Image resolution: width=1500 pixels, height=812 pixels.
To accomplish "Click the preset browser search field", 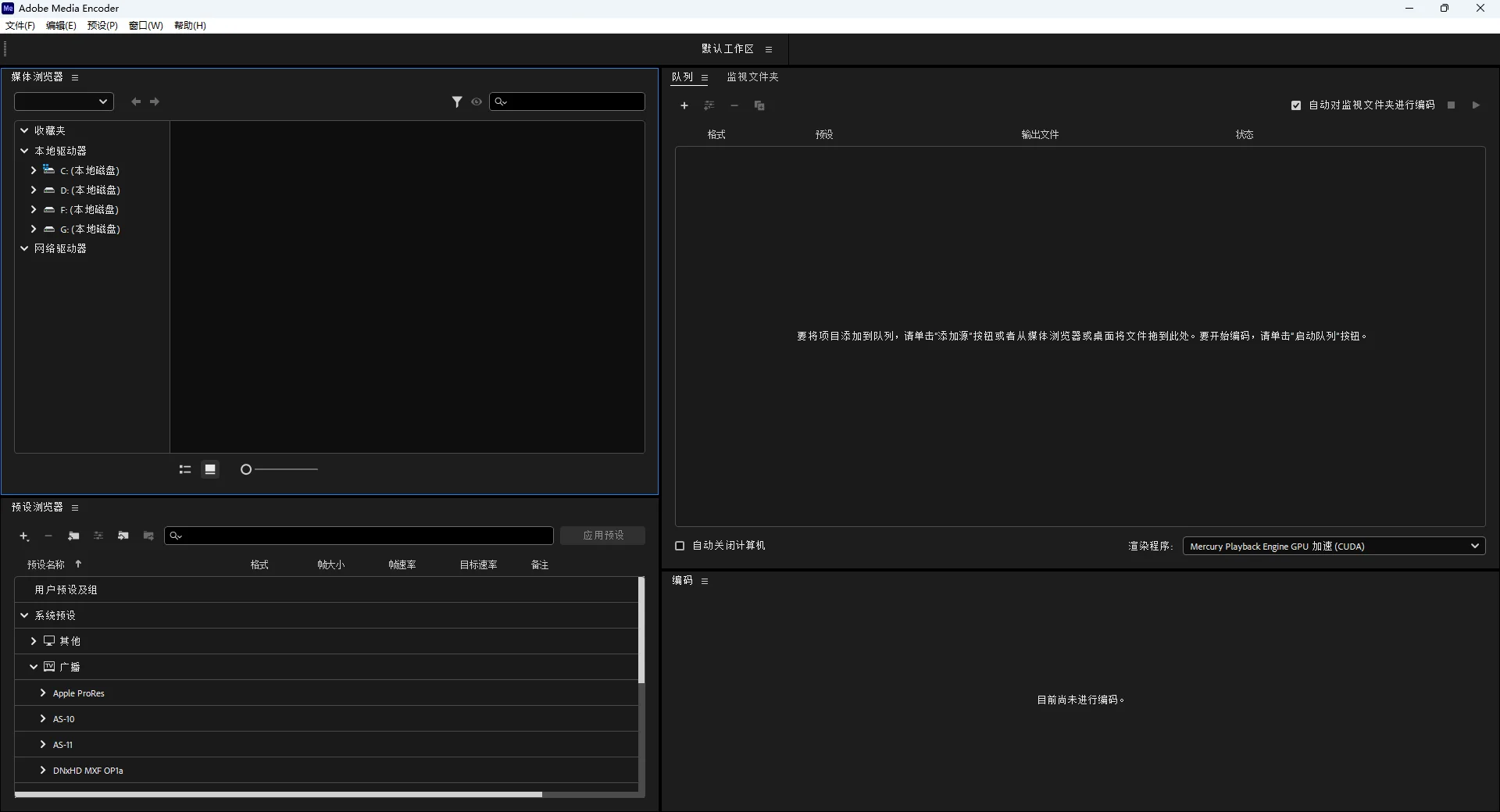I will point(359,536).
